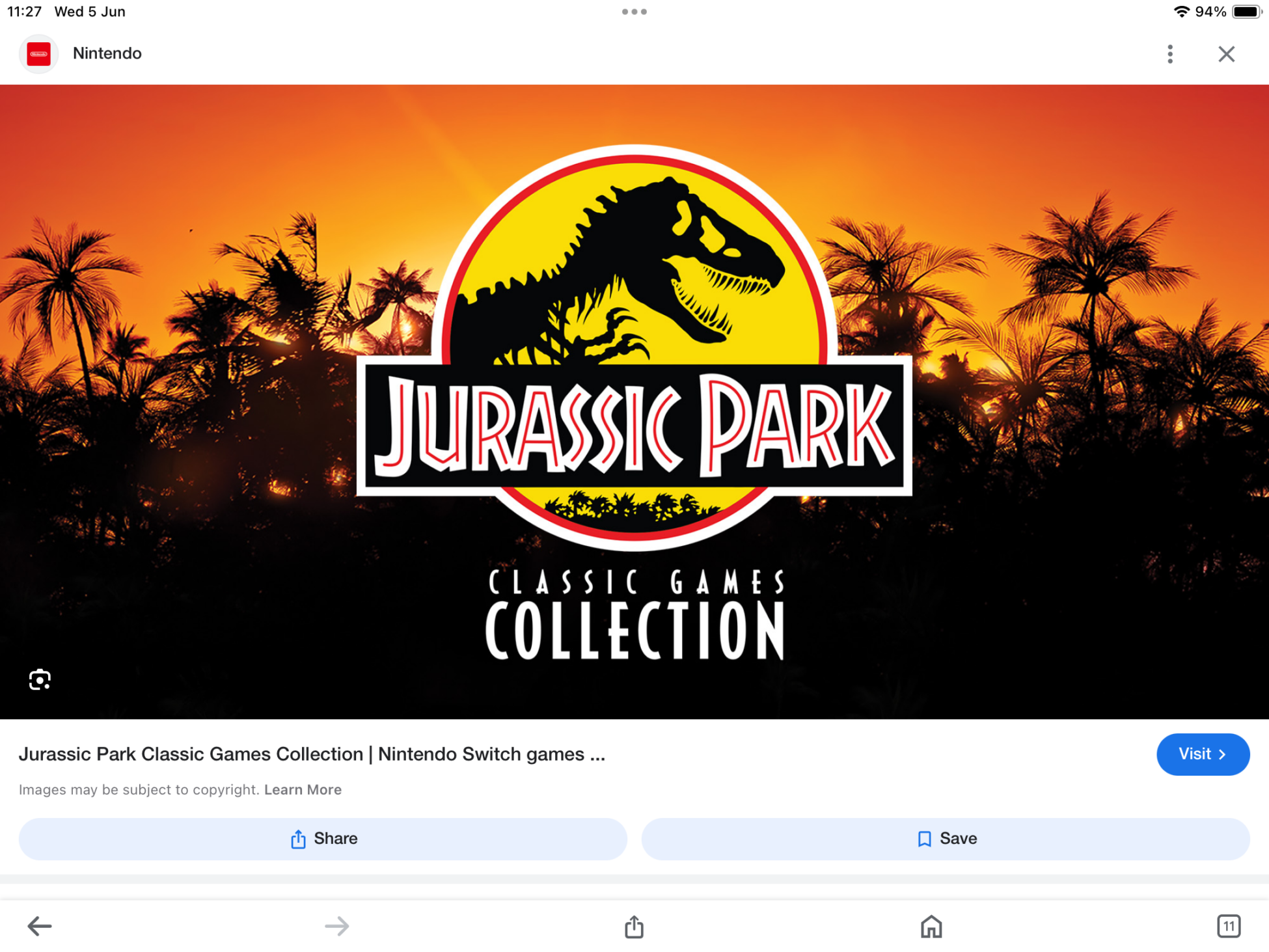1269x952 pixels.
Task: Go forward with the forward arrow
Action: click(x=337, y=926)
